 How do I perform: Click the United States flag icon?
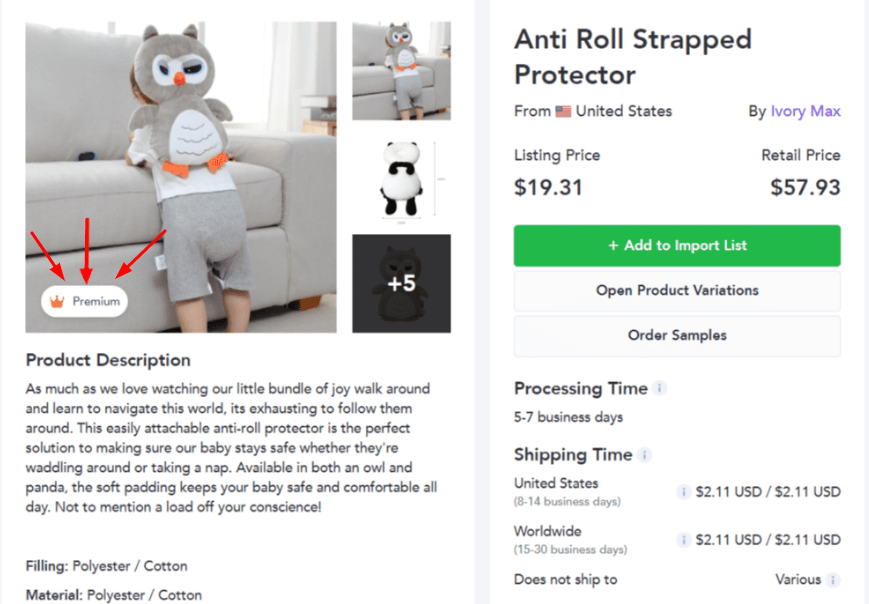(563, 111)
